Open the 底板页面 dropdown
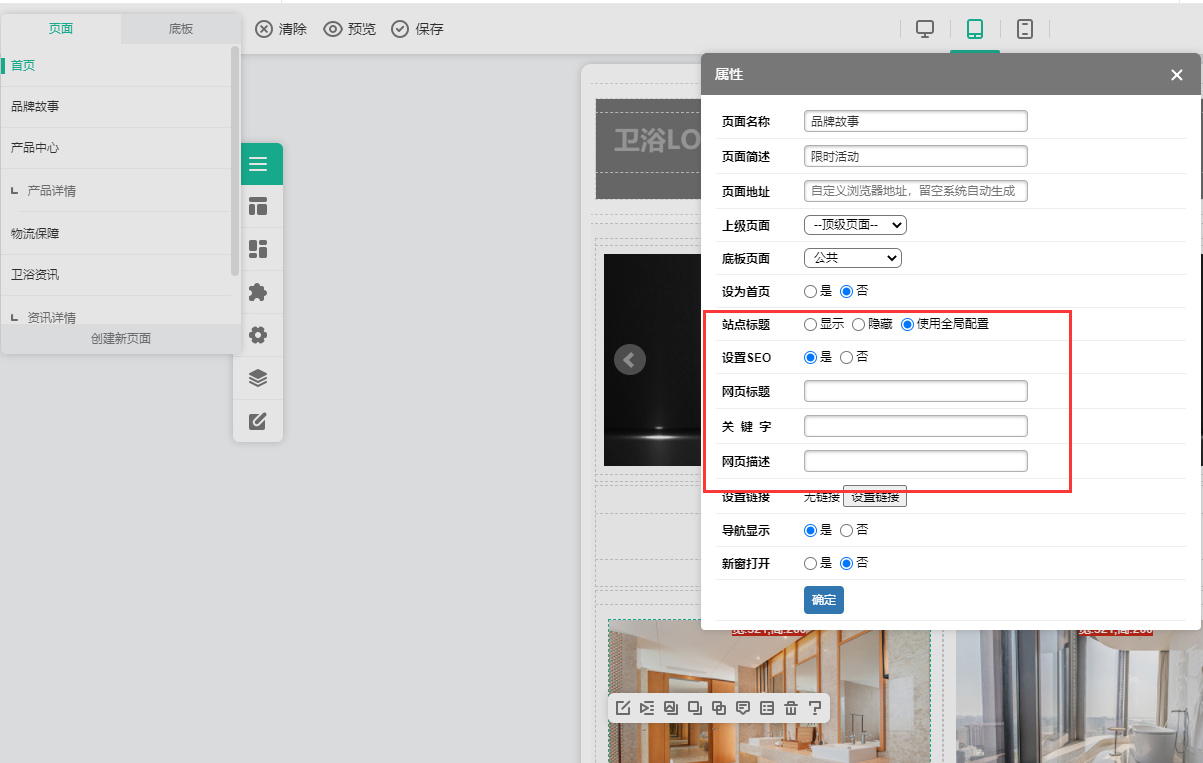Screen dimensions: 1203x763 852,258
